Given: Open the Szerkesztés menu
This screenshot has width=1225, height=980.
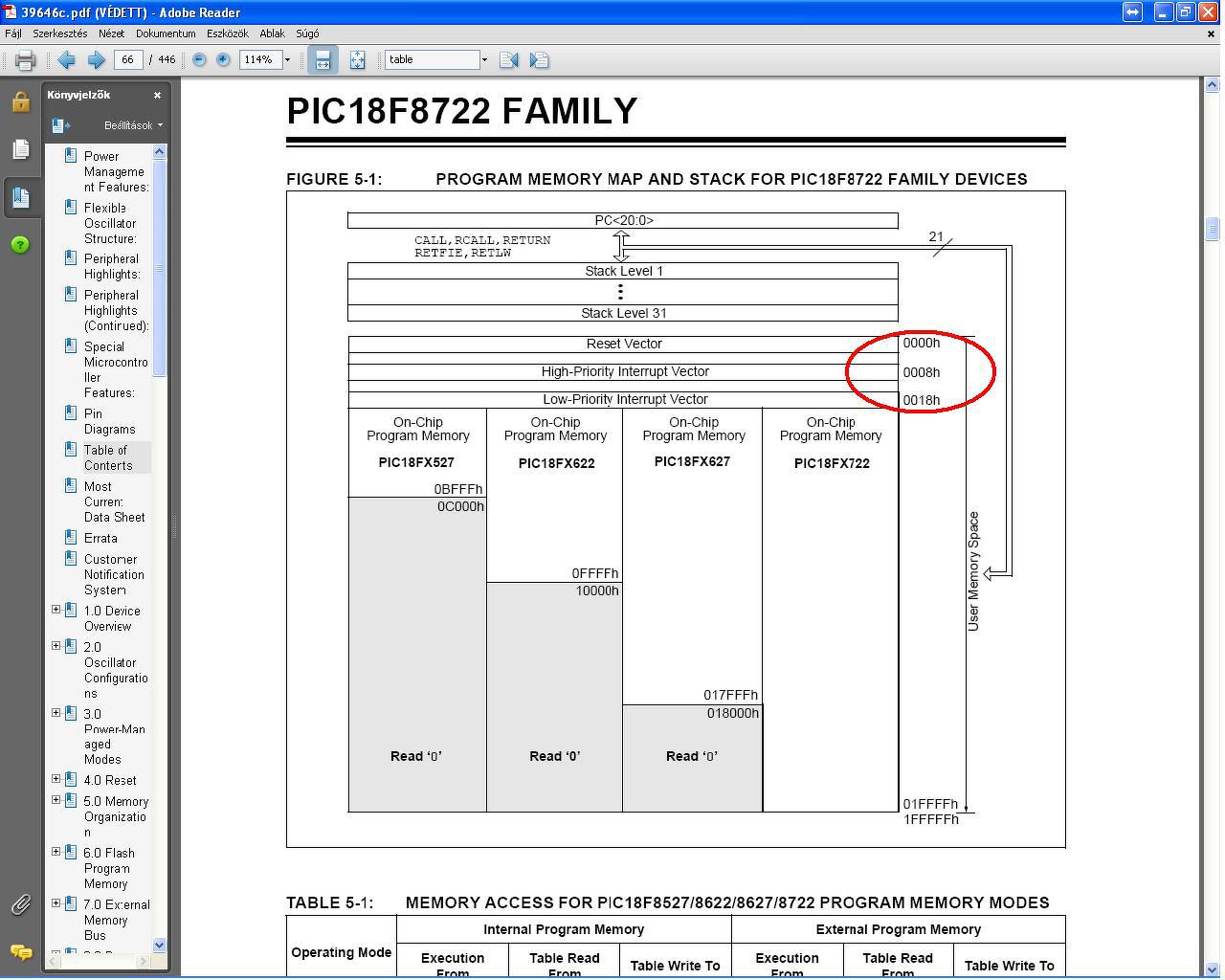Looking at the screenshot, I should (59, 33).
